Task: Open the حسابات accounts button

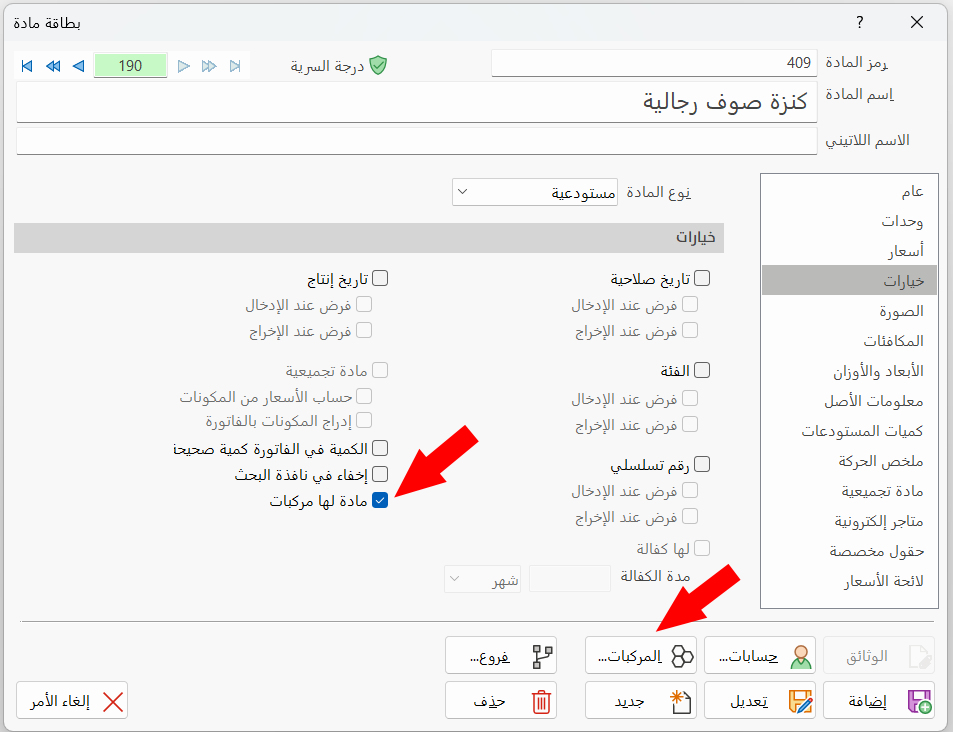Action: [760, 655]
